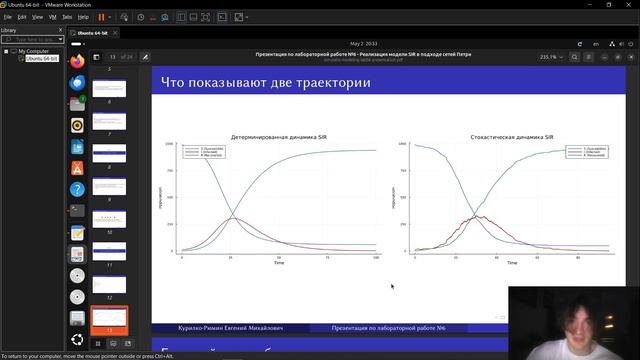The image size is (640, 360).
Task: Toggle the PDF viewer sidebar button
Action: (96, 57)
